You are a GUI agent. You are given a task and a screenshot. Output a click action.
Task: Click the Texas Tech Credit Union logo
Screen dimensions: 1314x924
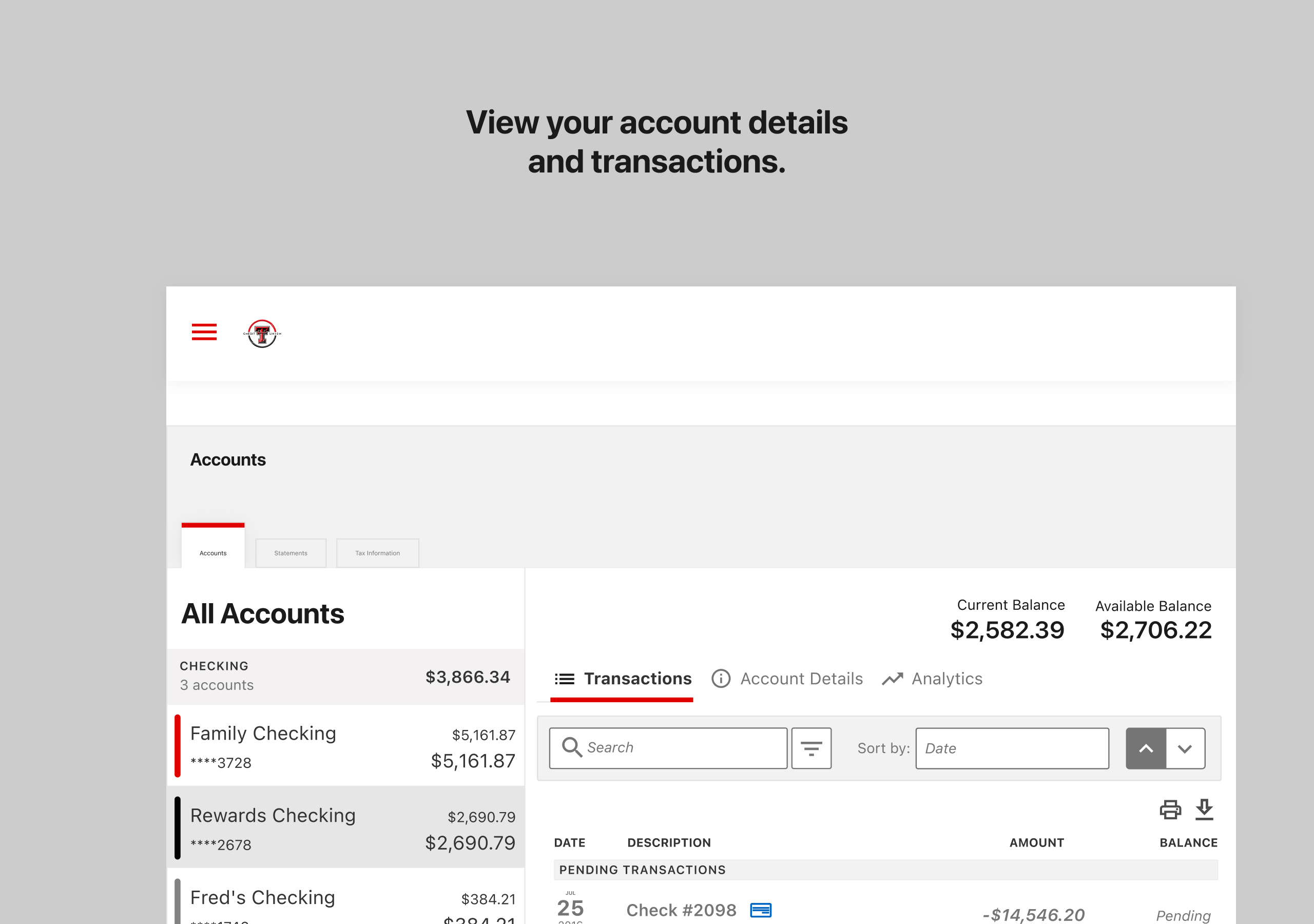(x=262, y=334)
